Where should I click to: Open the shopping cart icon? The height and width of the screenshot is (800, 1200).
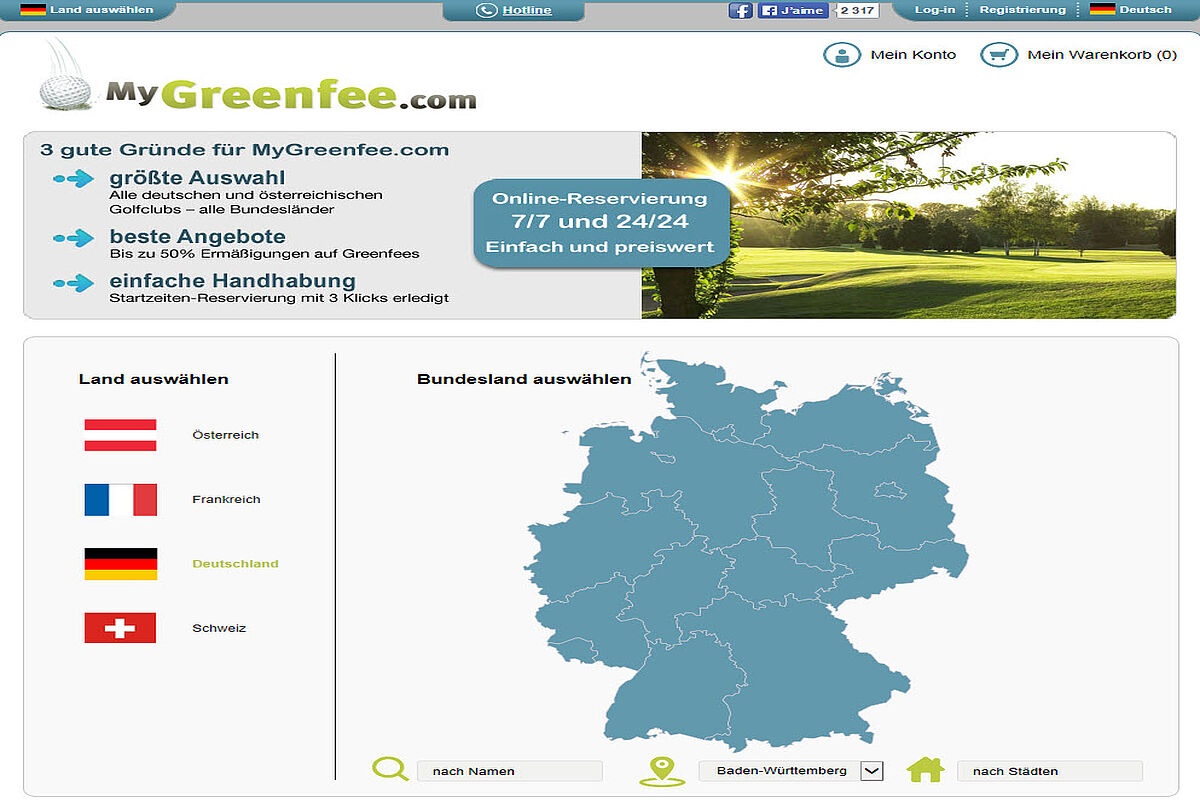tap(998, 55)
